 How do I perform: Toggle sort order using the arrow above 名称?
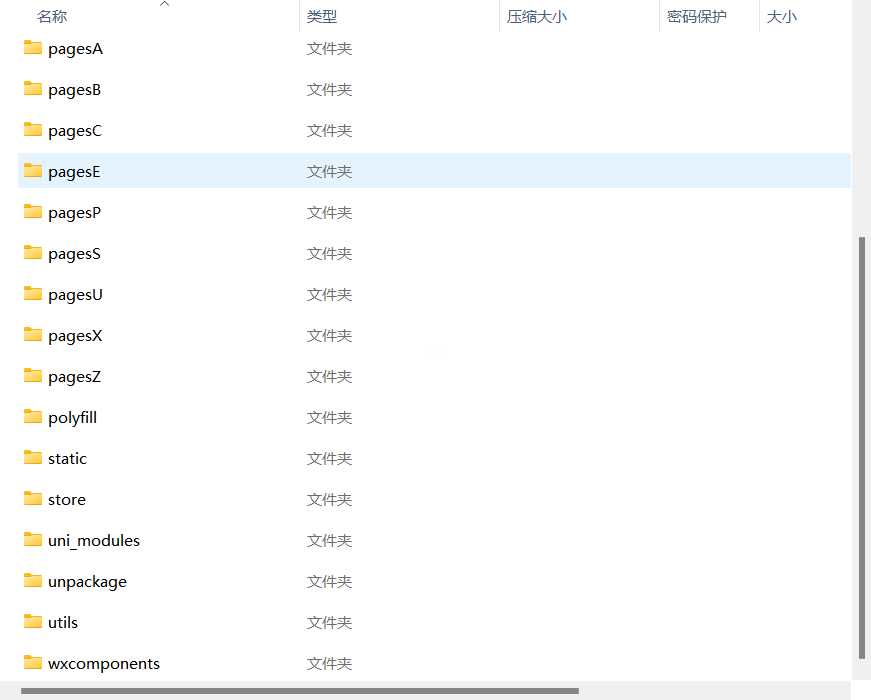[165, 4]
